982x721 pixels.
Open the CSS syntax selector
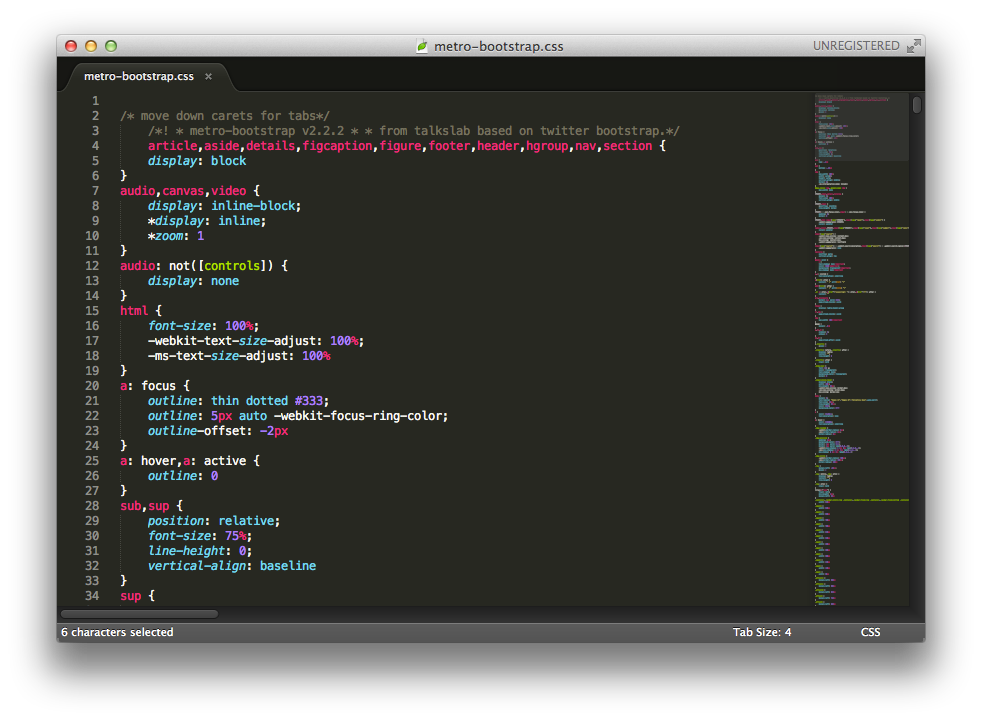pyautogui.click(x=871, y=632)
